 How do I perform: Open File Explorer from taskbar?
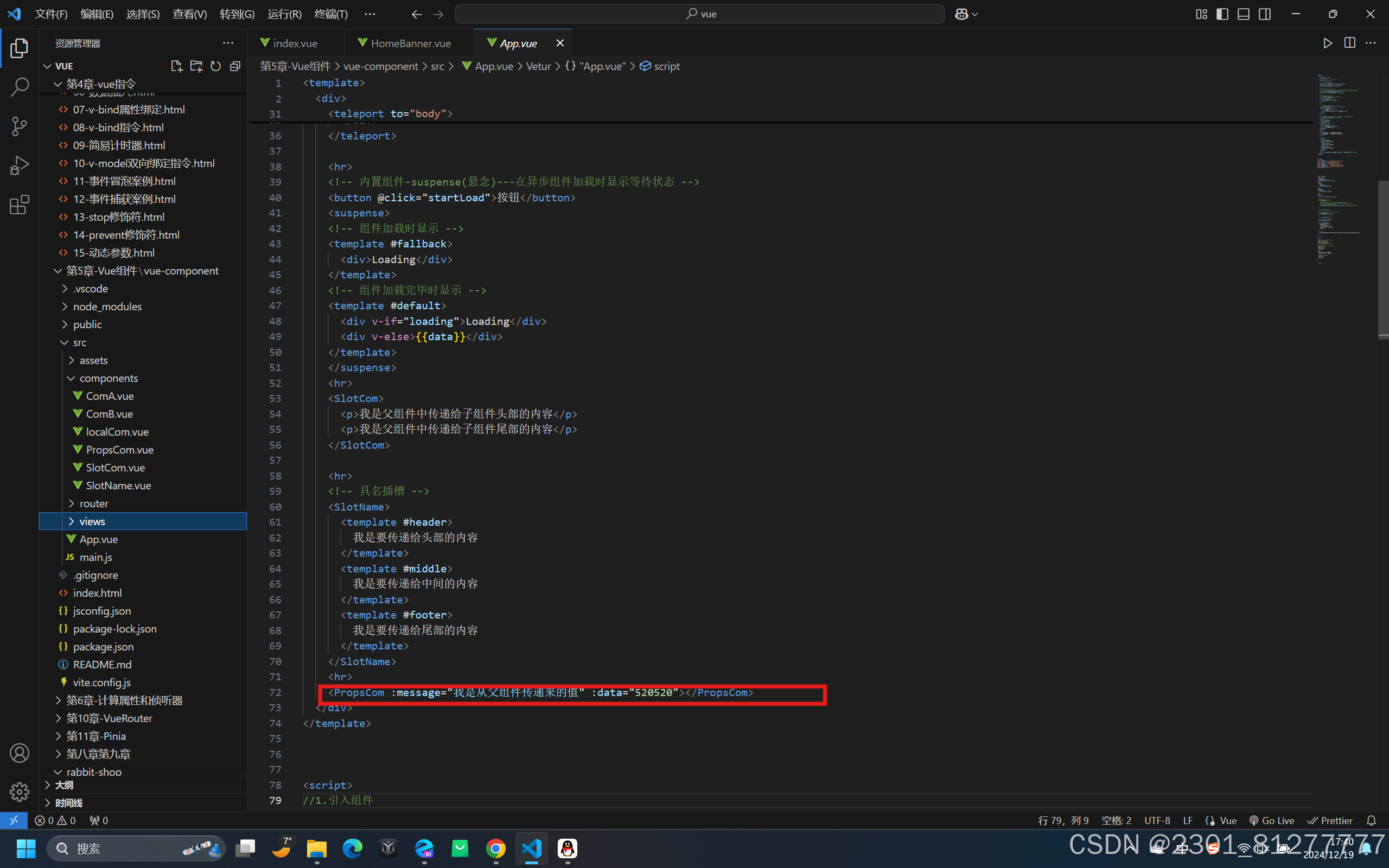click(317, 848)
